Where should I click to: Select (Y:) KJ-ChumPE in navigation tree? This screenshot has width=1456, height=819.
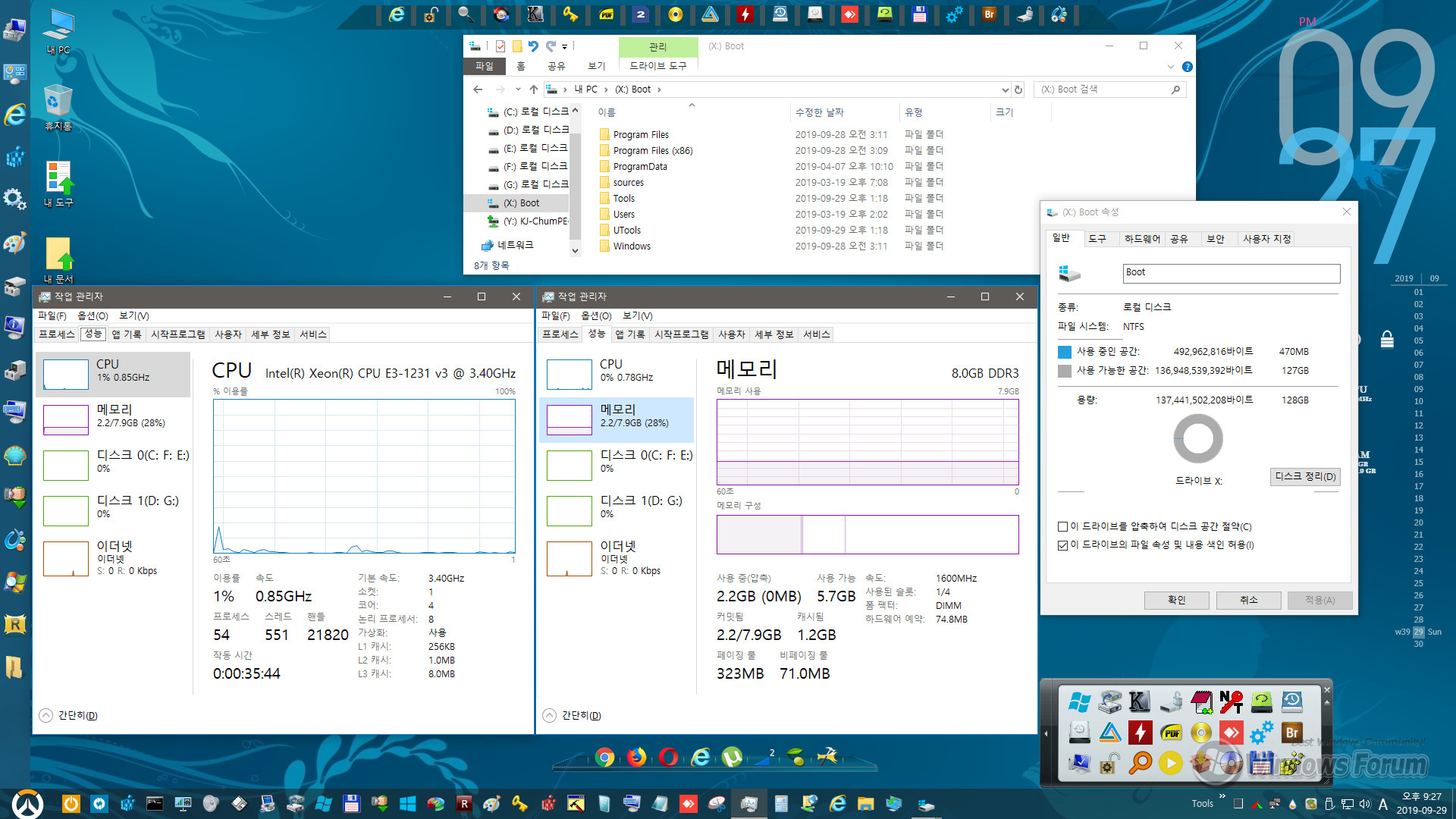[x=528, y=221]
